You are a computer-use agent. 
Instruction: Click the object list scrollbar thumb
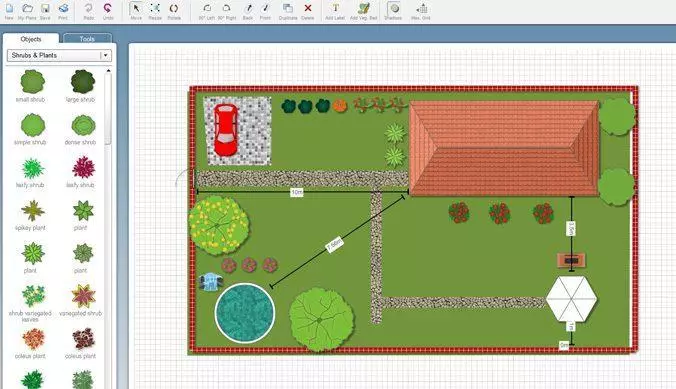[x=108, y=109]
